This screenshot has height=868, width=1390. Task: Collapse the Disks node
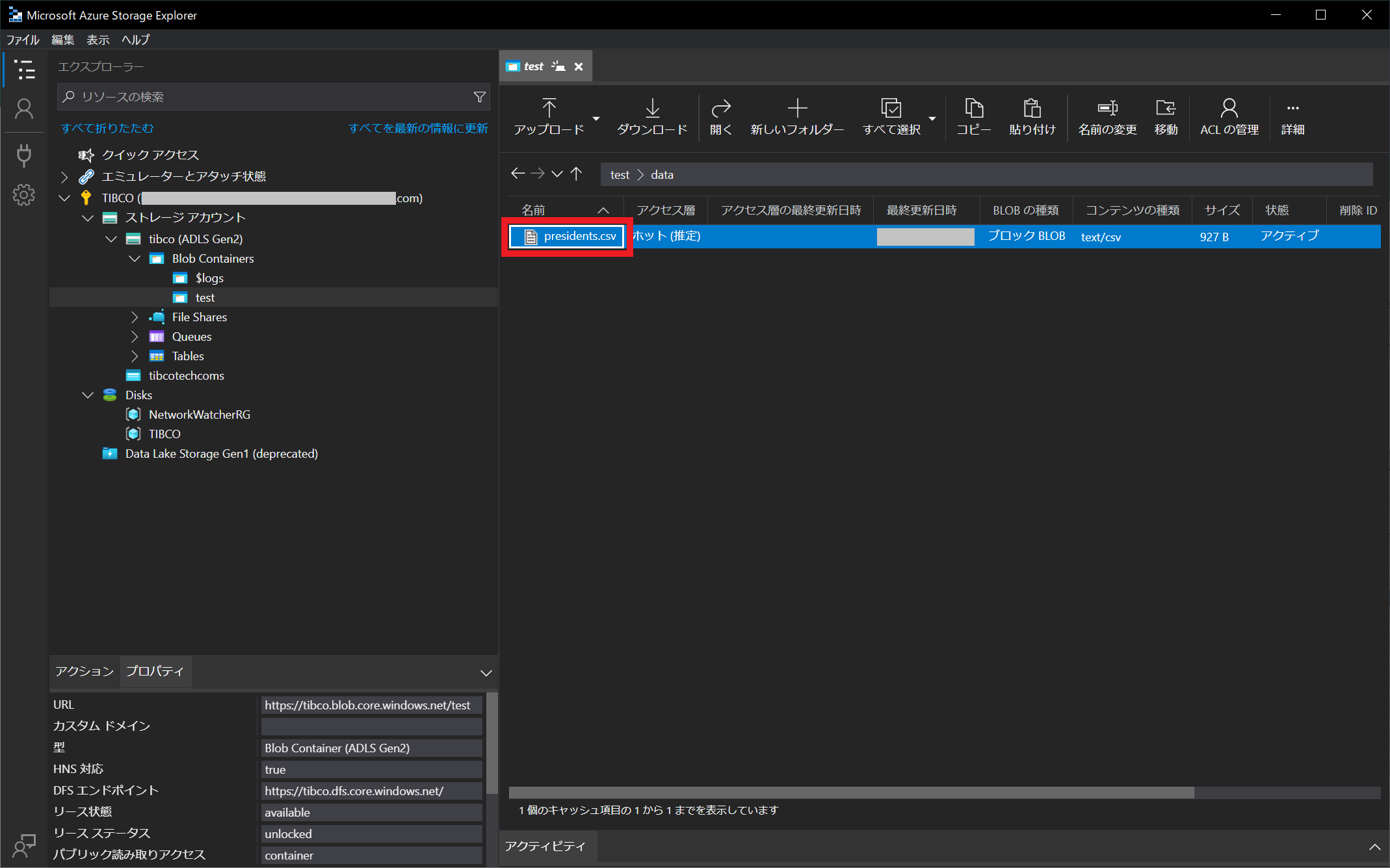88,395
